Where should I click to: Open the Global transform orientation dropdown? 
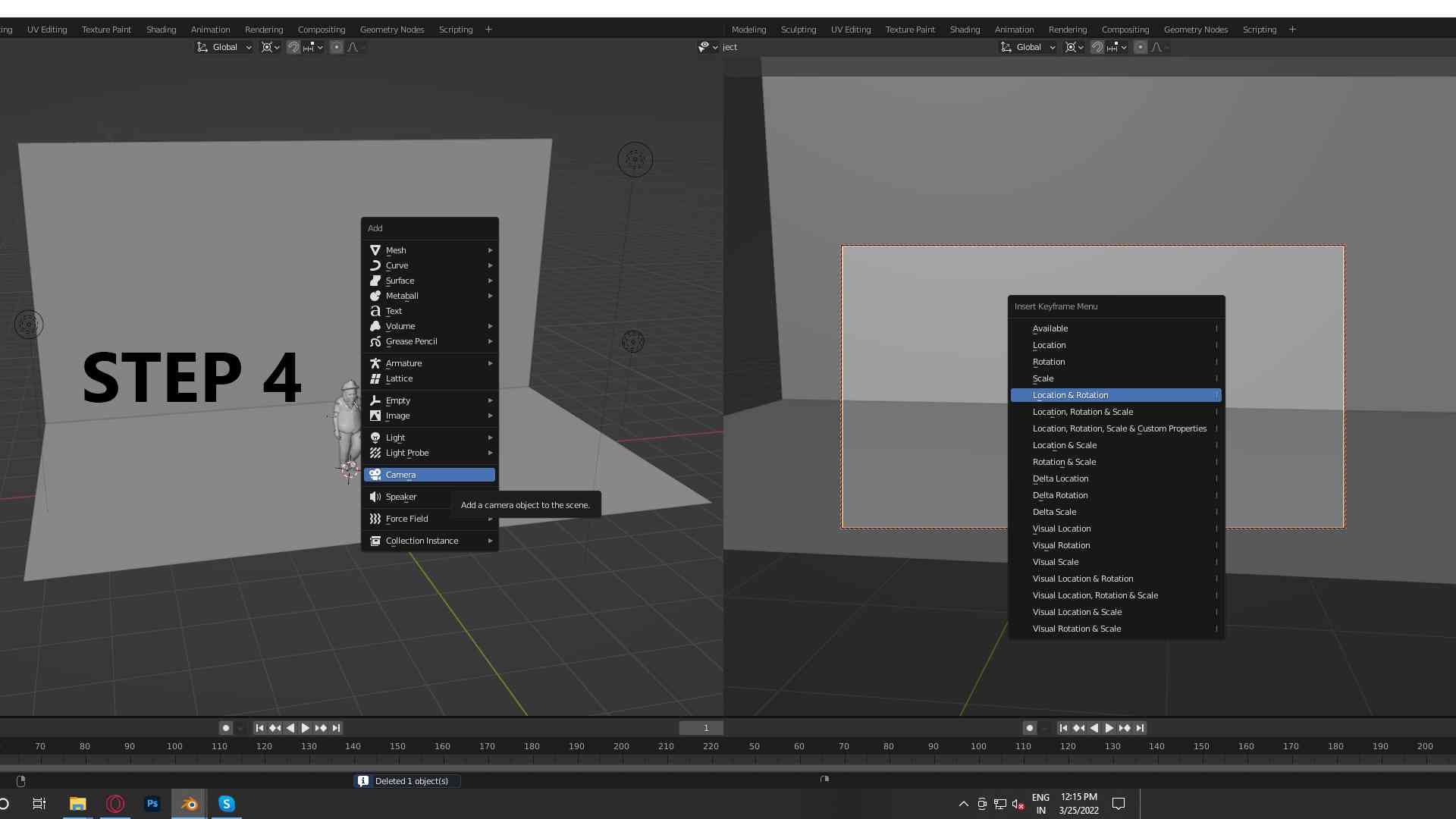[224, 46]
